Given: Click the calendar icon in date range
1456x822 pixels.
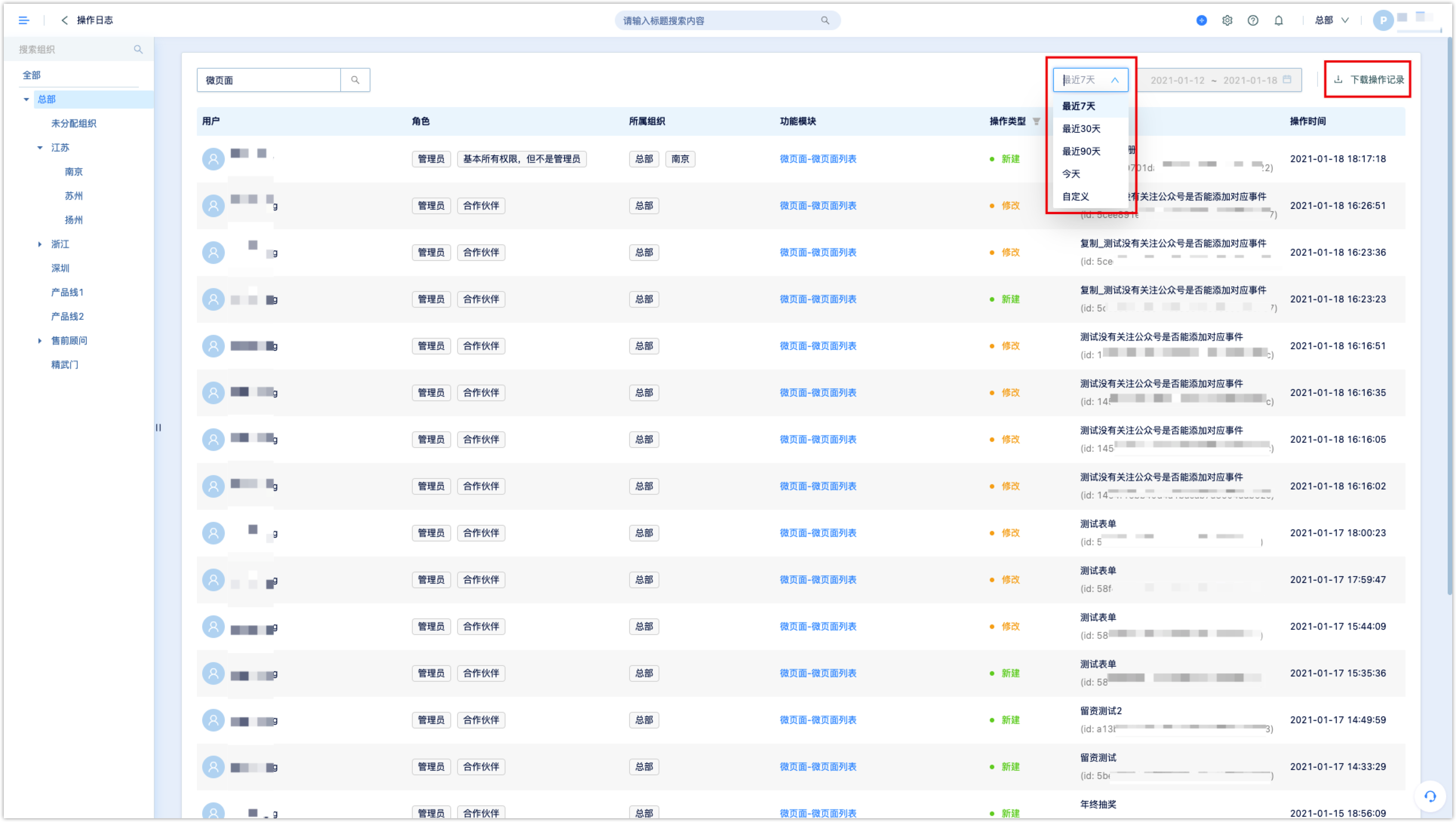Looking at the screenshot, I should tap(1286, 80).
